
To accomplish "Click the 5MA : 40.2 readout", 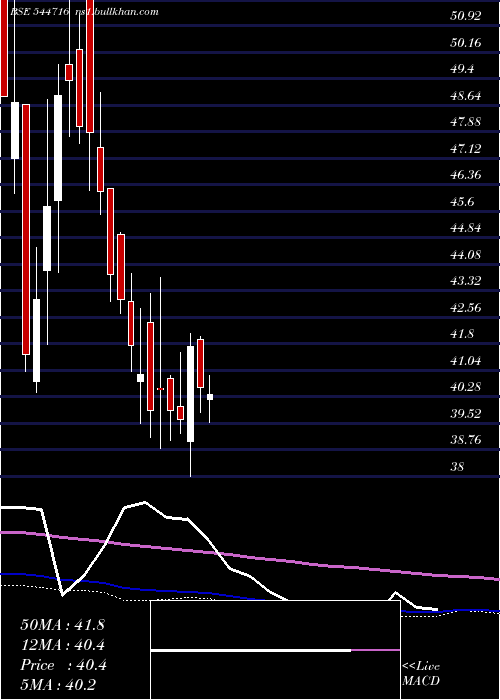I will pyautogui.click(x=58, y=685).
